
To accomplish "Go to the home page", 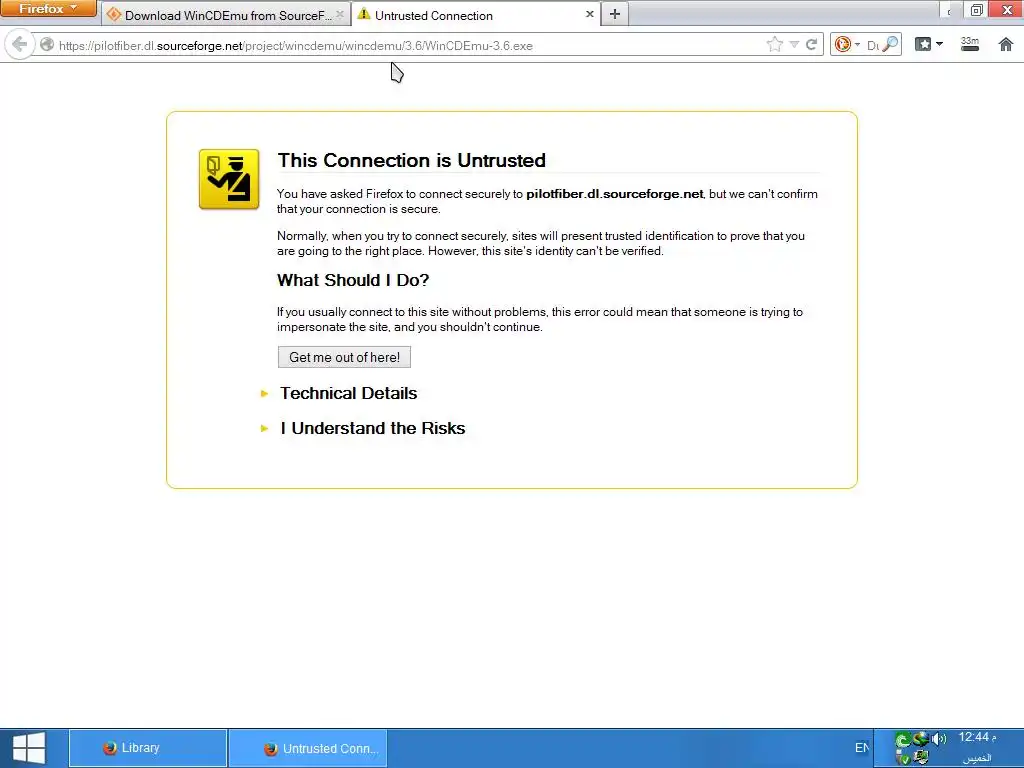I will point(1006,44).
